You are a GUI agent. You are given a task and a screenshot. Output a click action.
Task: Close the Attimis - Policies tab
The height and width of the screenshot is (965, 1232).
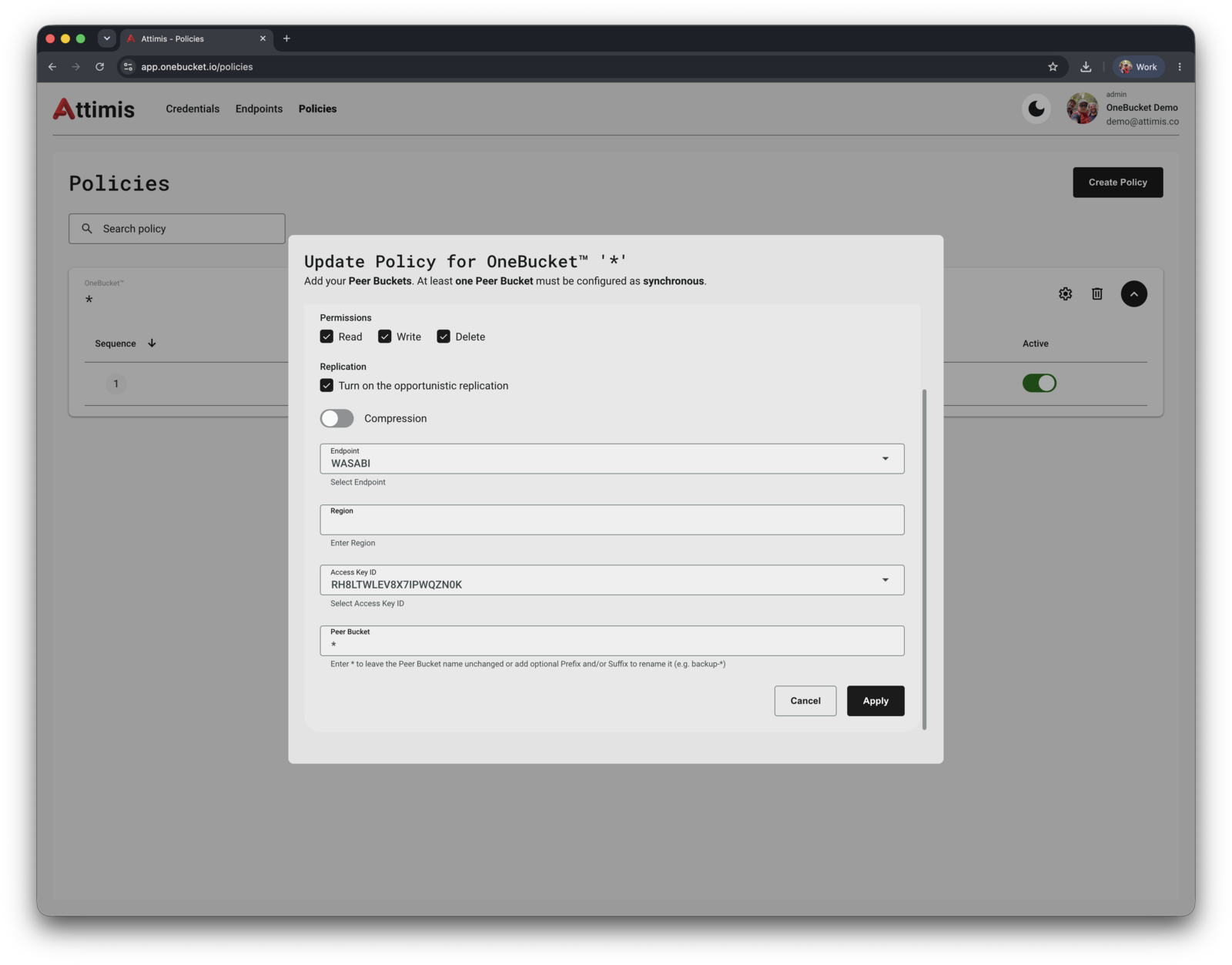point(263,39)
